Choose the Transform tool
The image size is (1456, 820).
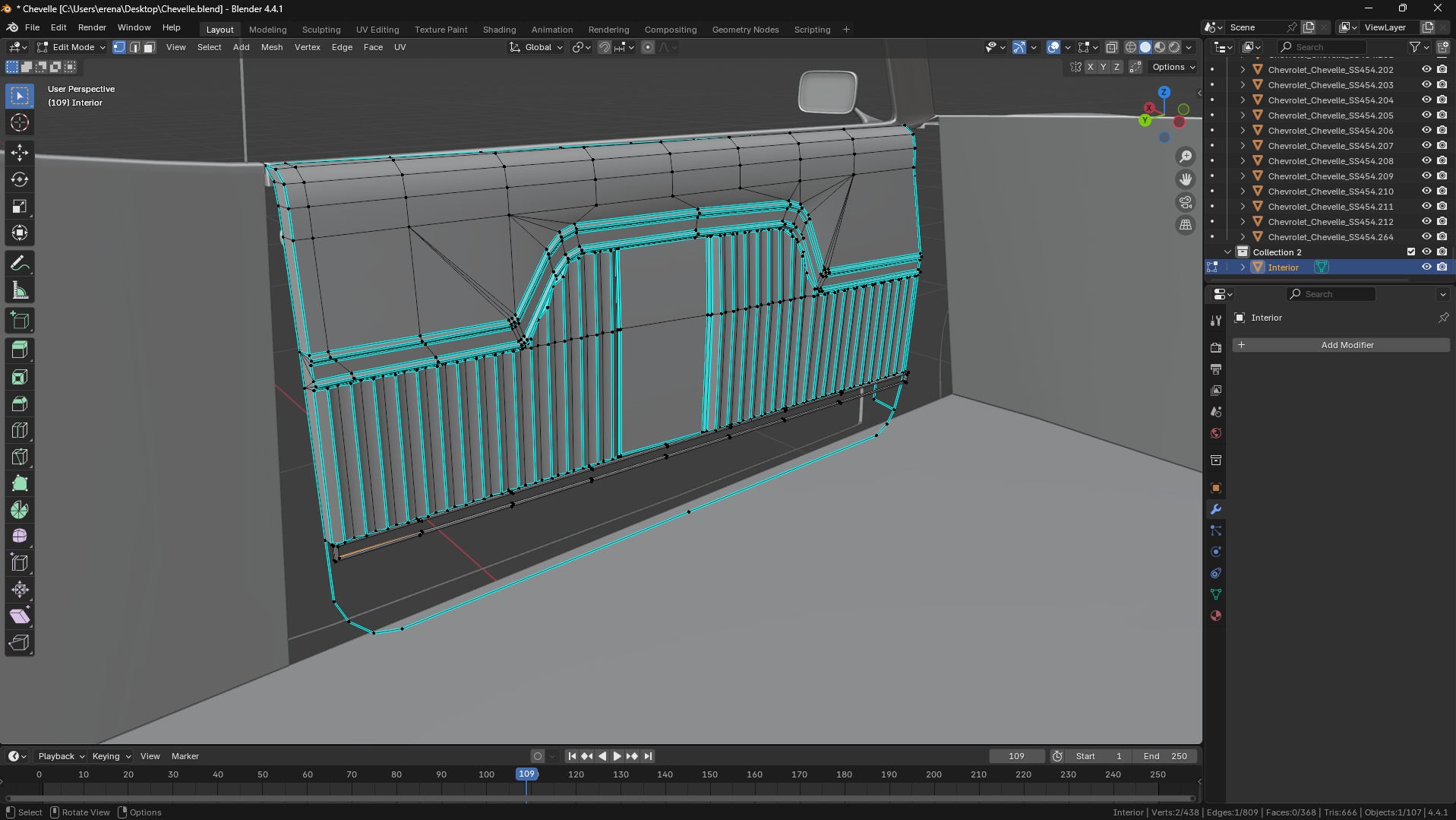pyautogui.click(x=20, y=233)
